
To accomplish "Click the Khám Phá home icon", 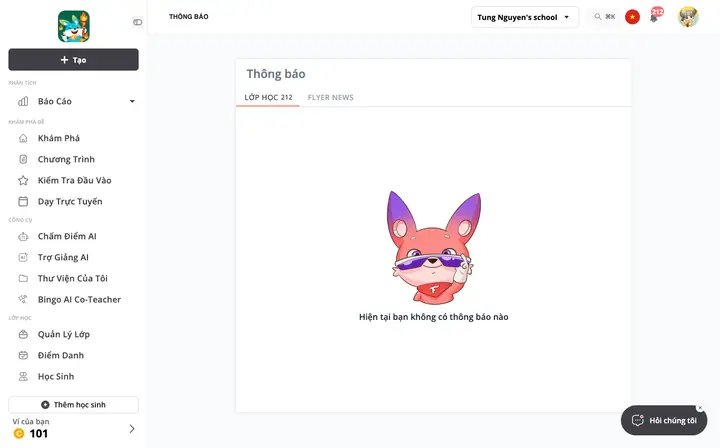I will point(23,138).
